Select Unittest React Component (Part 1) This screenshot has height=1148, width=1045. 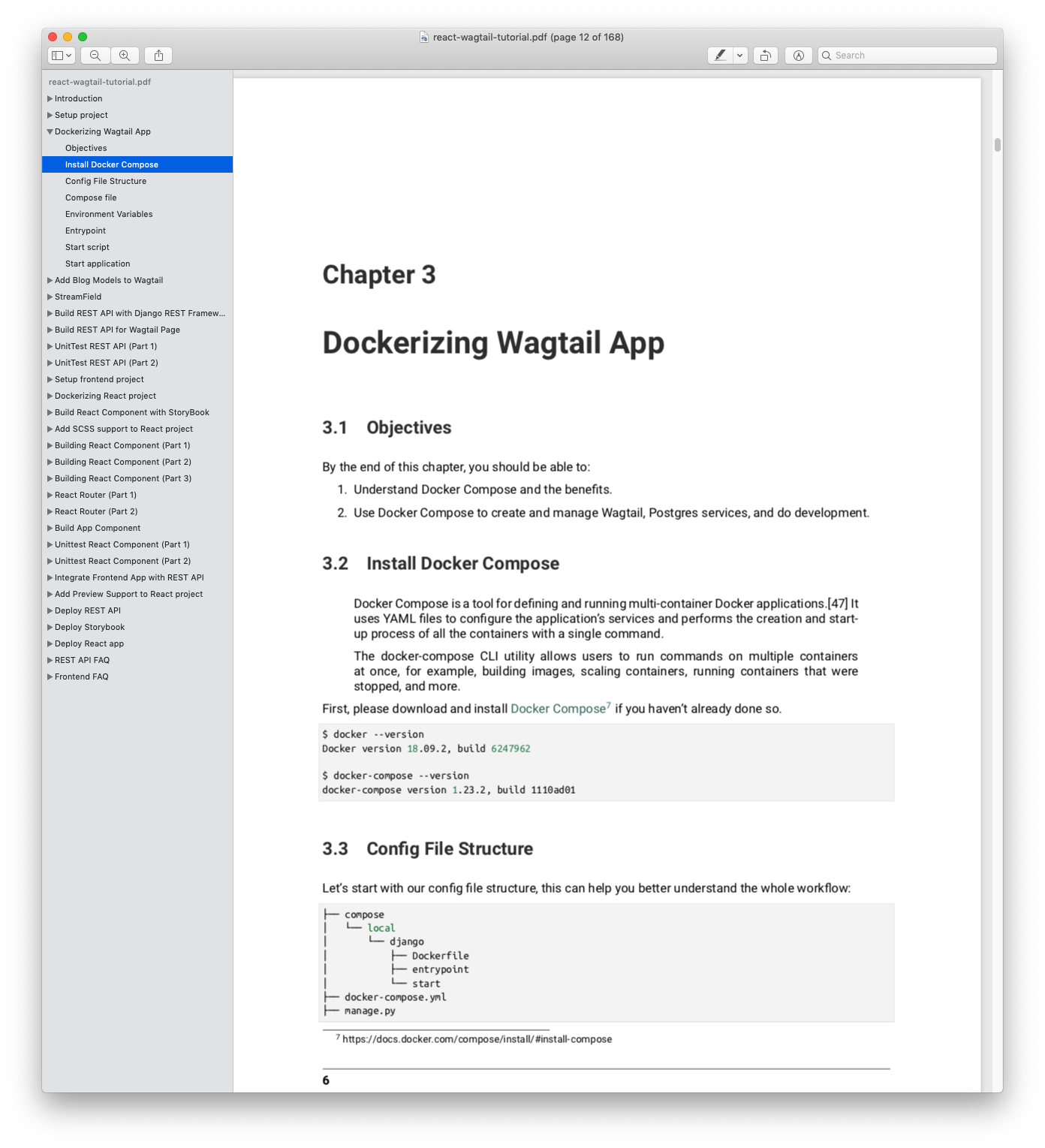pos(137,544)
